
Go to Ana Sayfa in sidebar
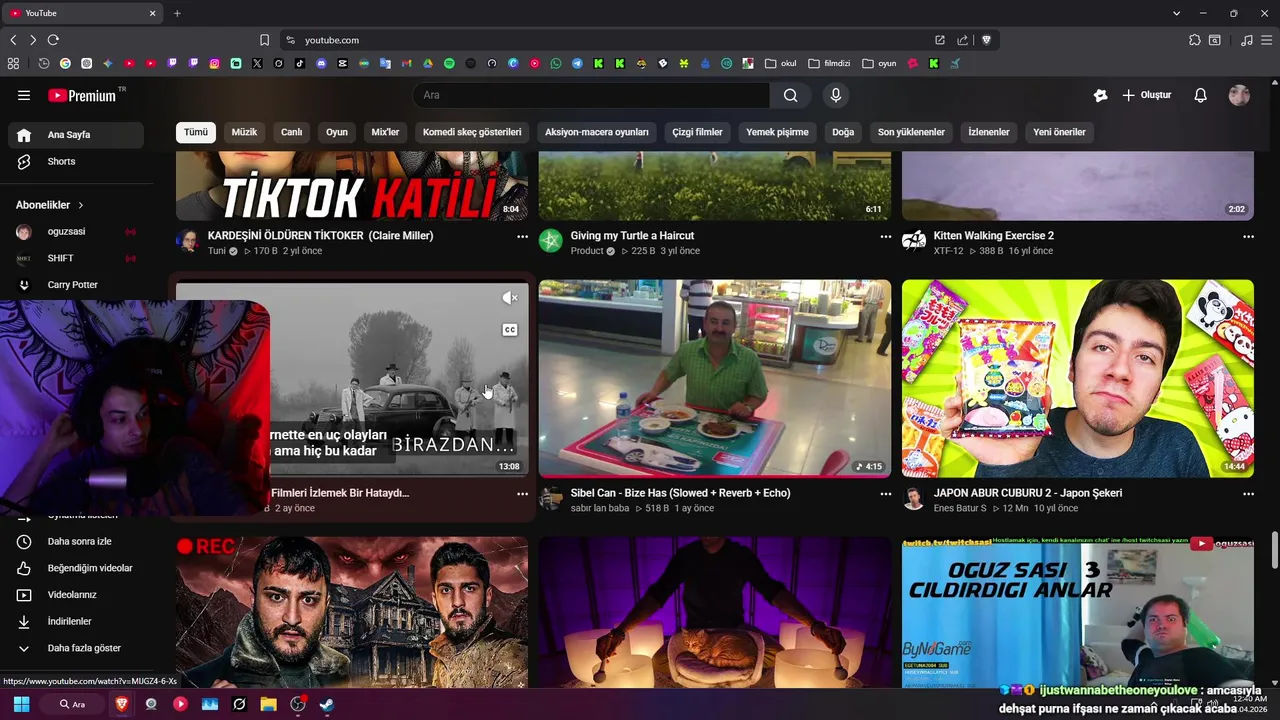(76, 135)
